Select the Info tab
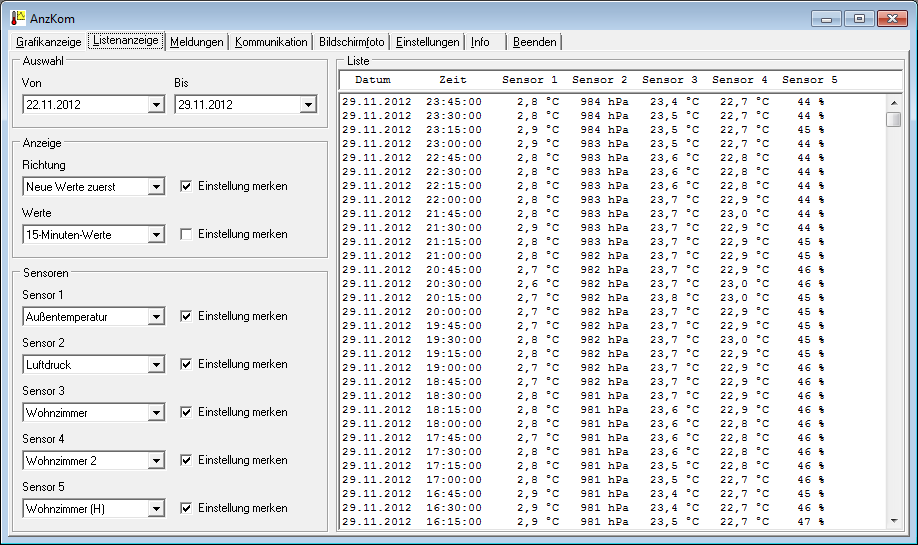This screenshot has height=545, width=918. pos(481,42)
